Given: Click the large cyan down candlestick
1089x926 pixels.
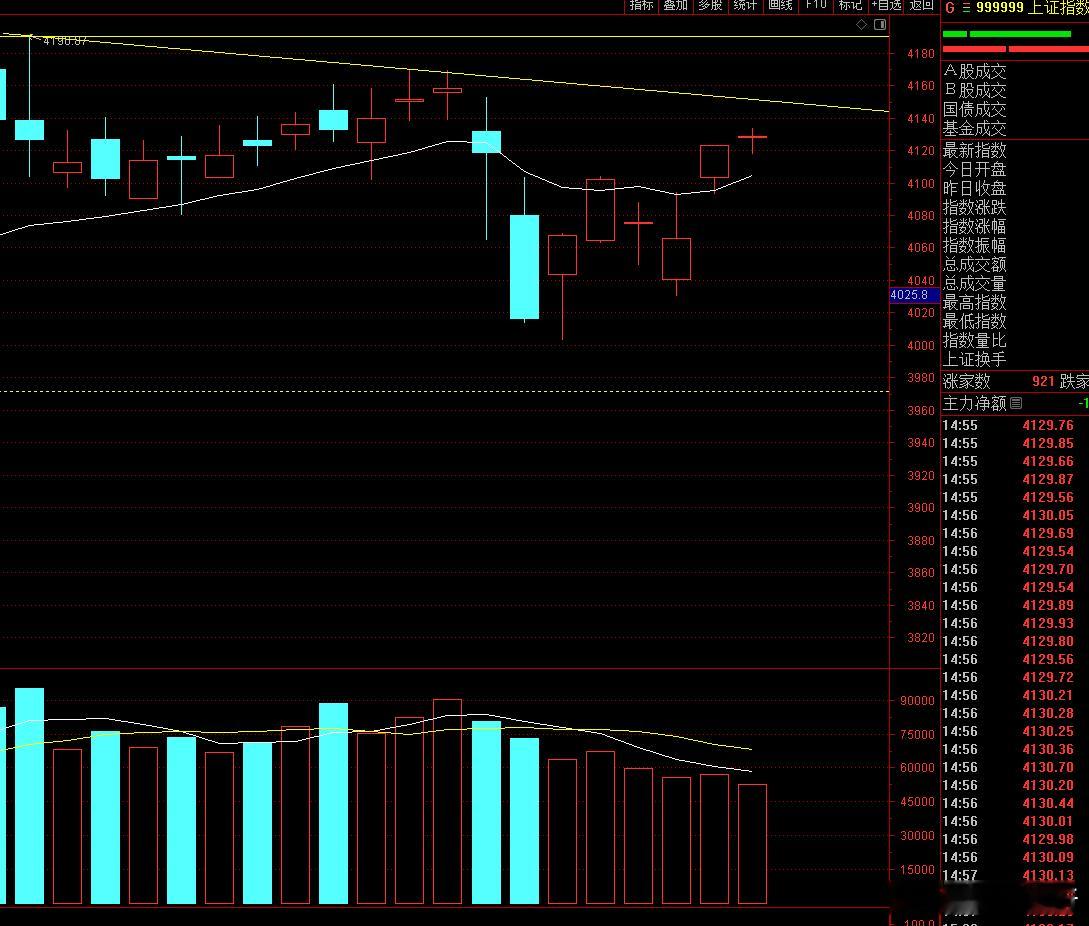Looking at the screenshot, I should pyautogui.click(x=524, y=267).
